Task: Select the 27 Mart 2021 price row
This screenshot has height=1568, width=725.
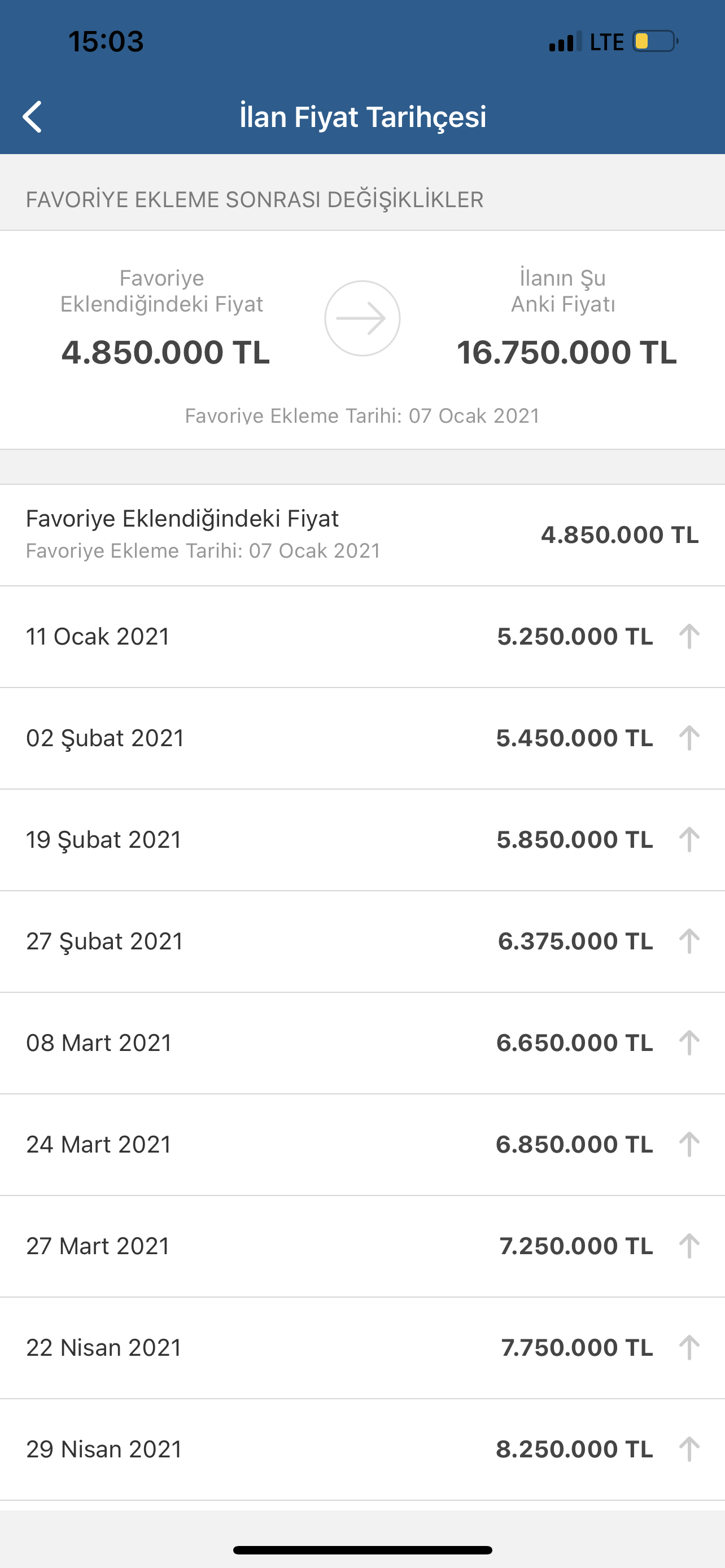Action: coord(362,1247)
